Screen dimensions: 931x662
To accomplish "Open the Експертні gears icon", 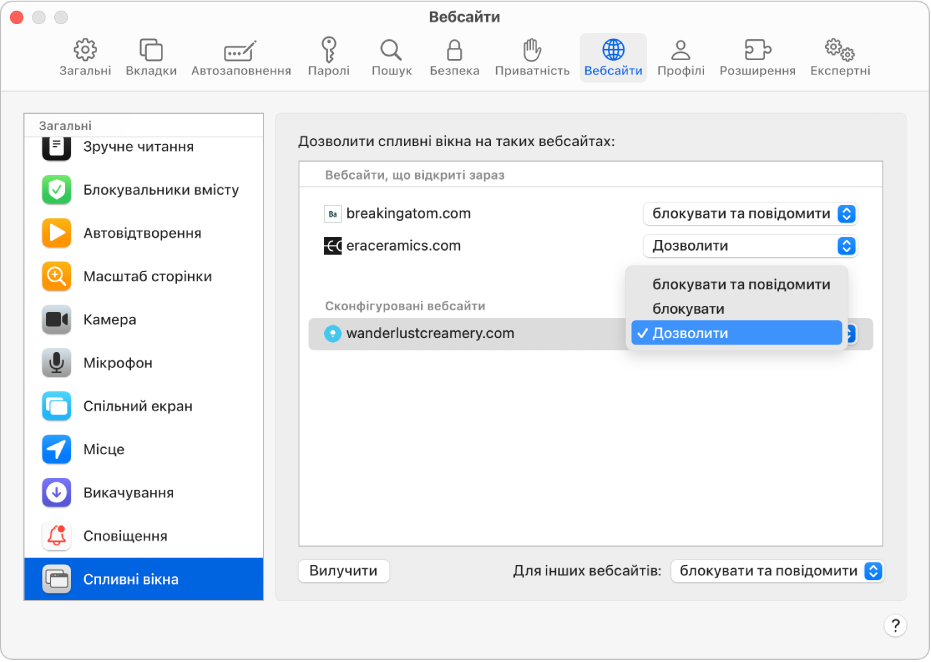I will click(x=840, y=50).
